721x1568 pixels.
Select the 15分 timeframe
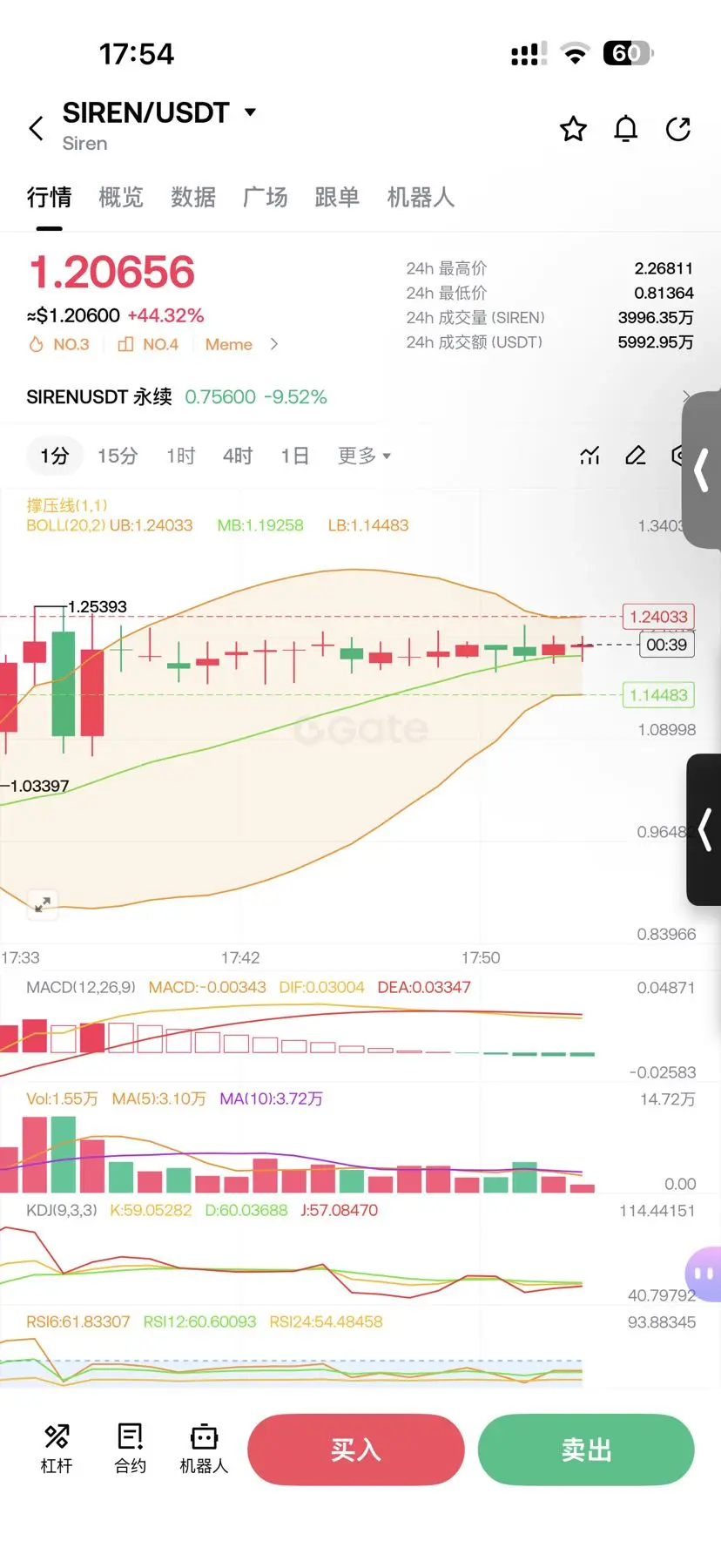[118, 456]
